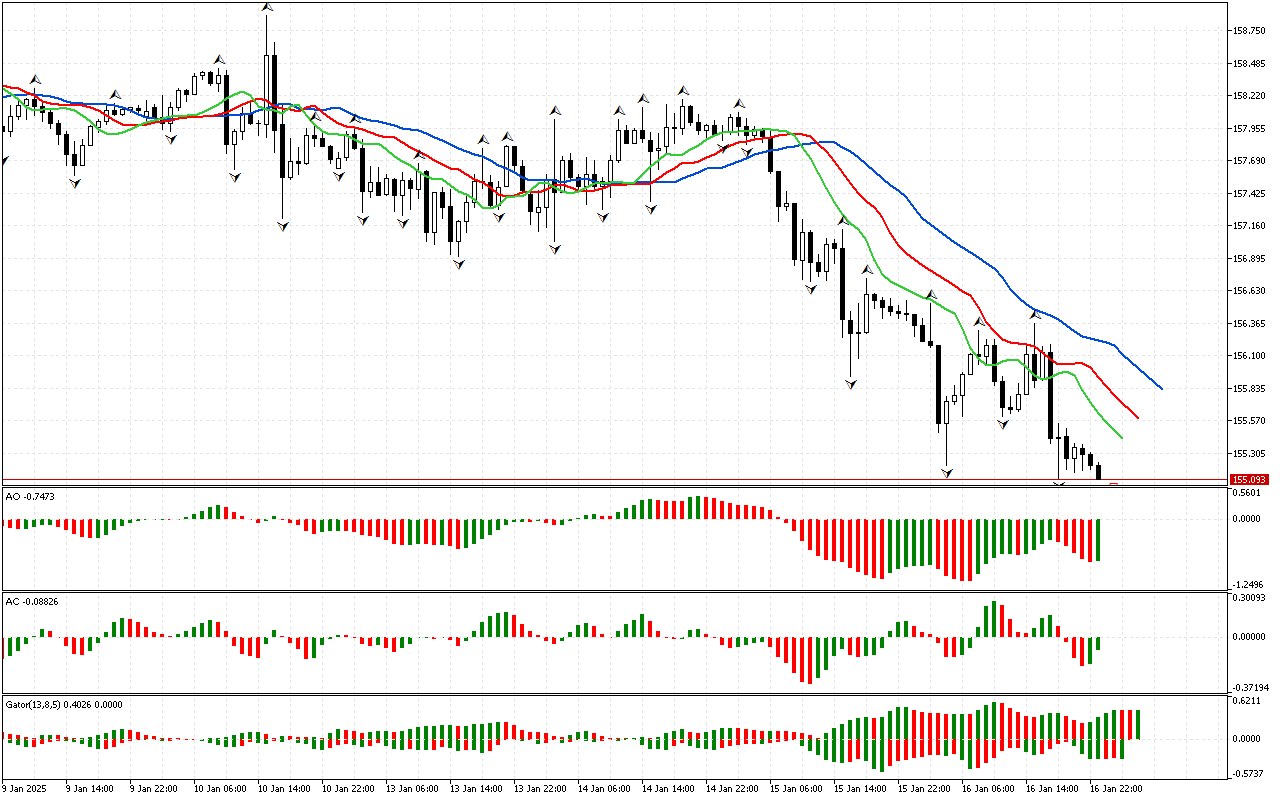Screen dimensions: 1280x800
Task: Click the 13 Jan 06:00 time label
Action: pyautogui.click(x=411, y=788)
